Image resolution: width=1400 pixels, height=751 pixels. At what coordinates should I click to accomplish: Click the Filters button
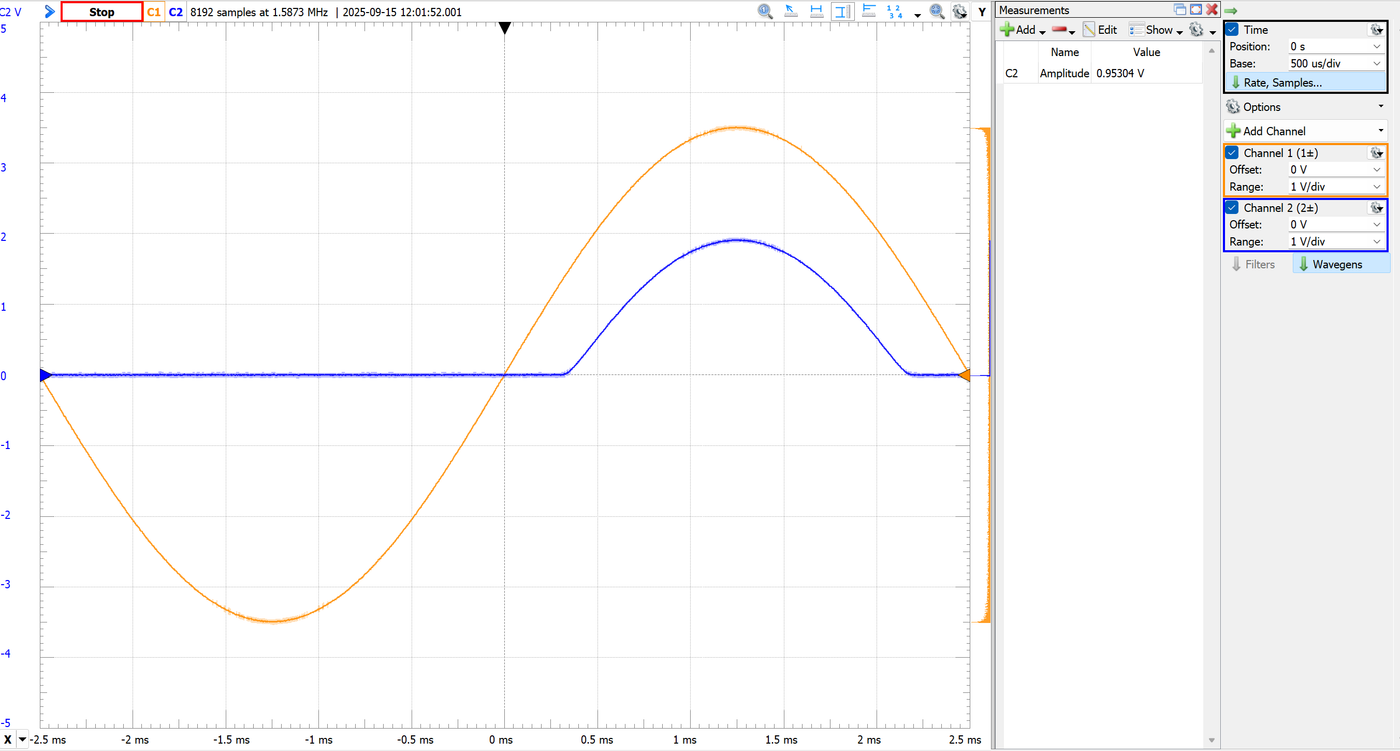tap(1254, 264)
